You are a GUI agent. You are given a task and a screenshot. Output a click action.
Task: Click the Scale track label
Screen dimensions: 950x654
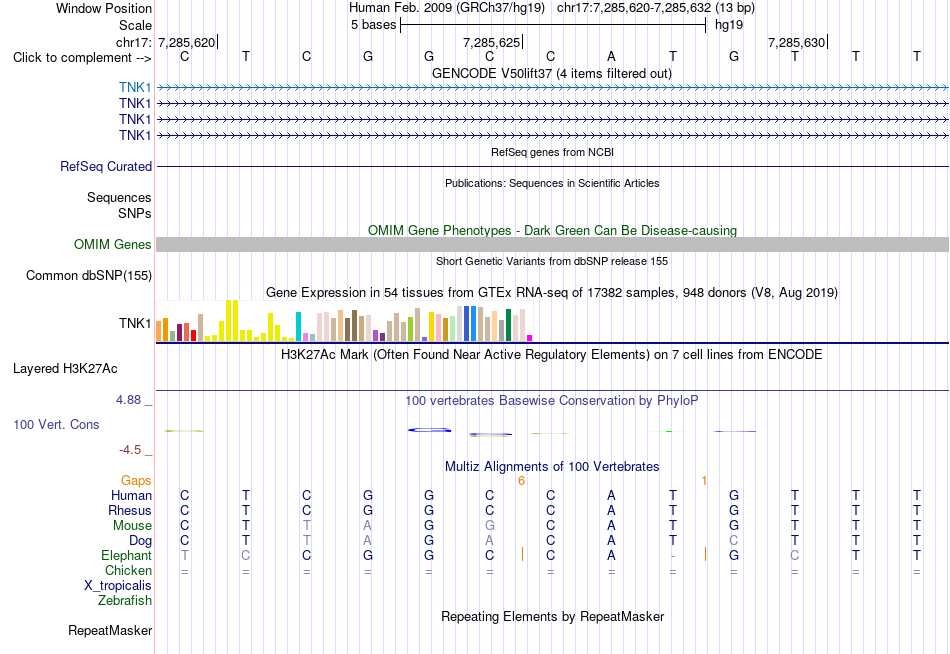tap(135, 25)
